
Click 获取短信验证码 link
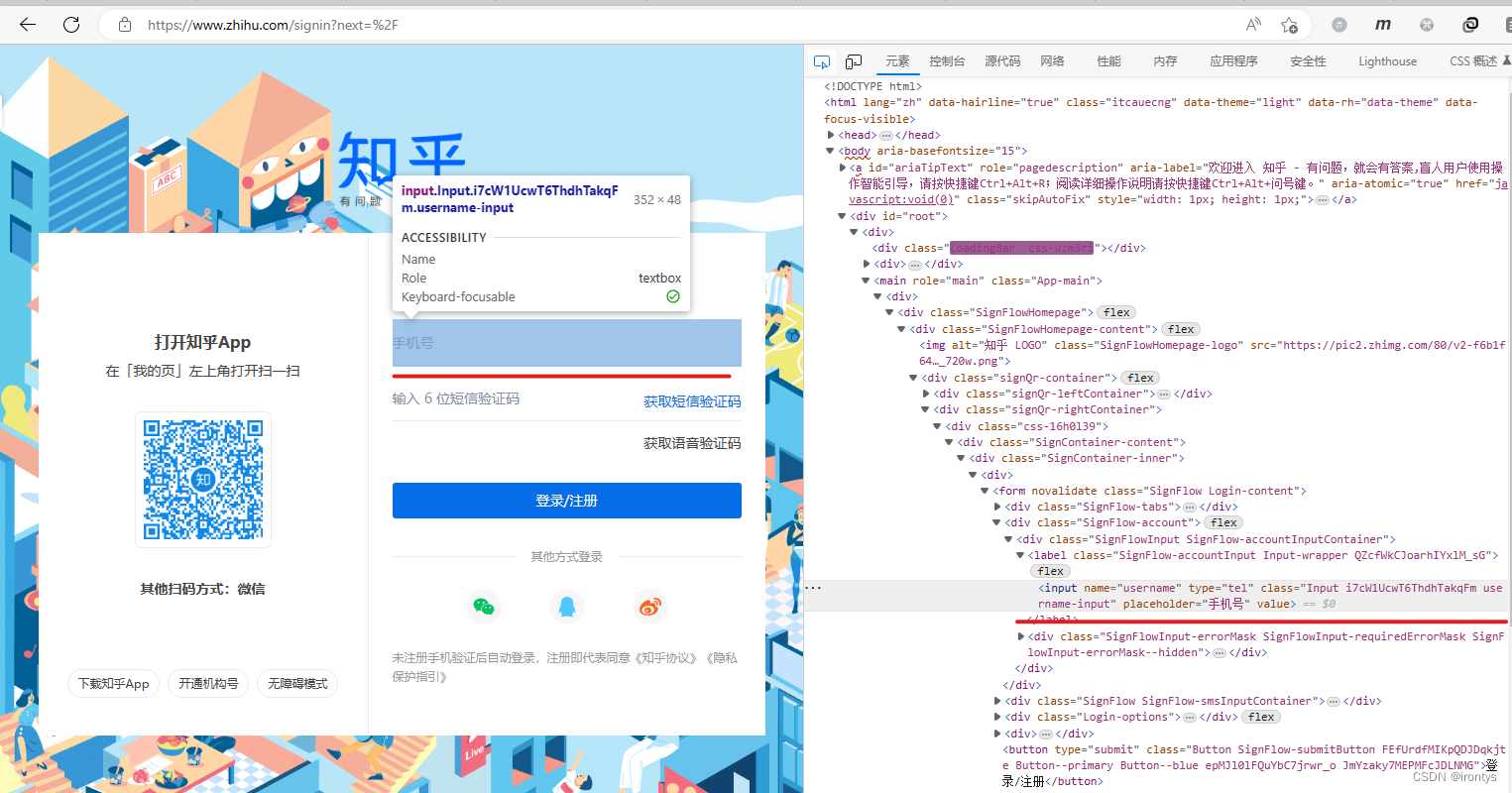(x=692, y=401)
